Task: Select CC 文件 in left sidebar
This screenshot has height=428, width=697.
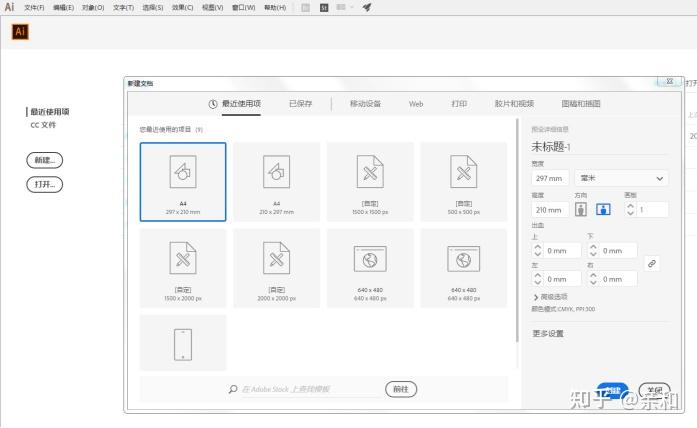Action: (43, 125)
